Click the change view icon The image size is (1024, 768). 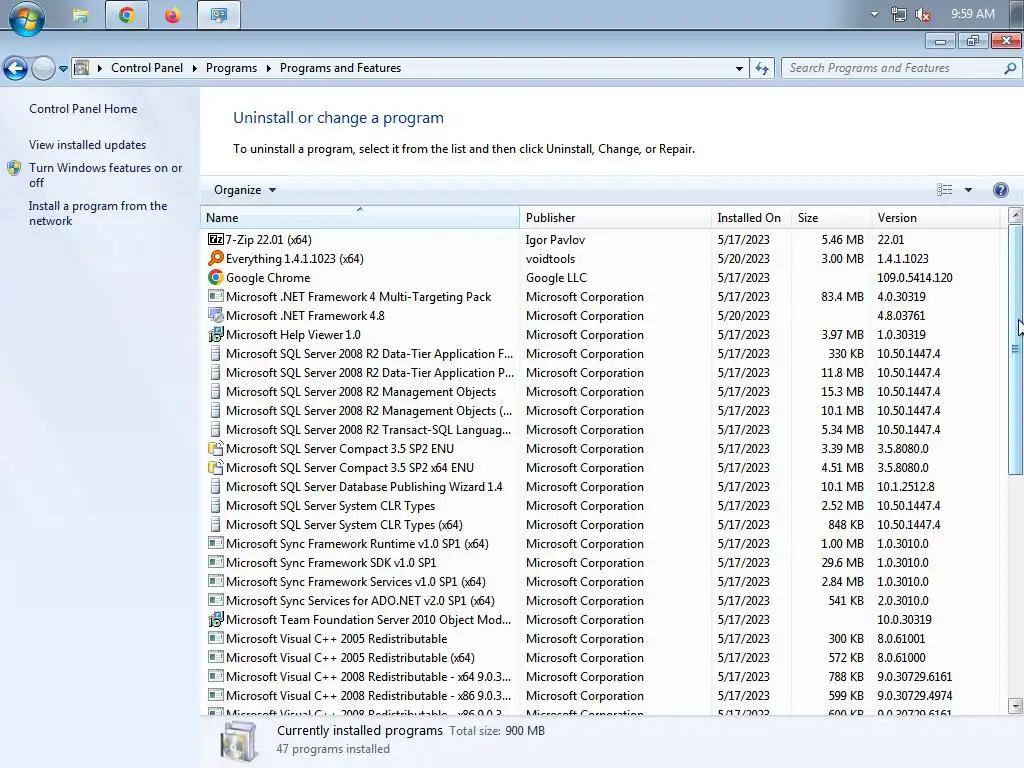pyautogui.click(x=944, y=190)
